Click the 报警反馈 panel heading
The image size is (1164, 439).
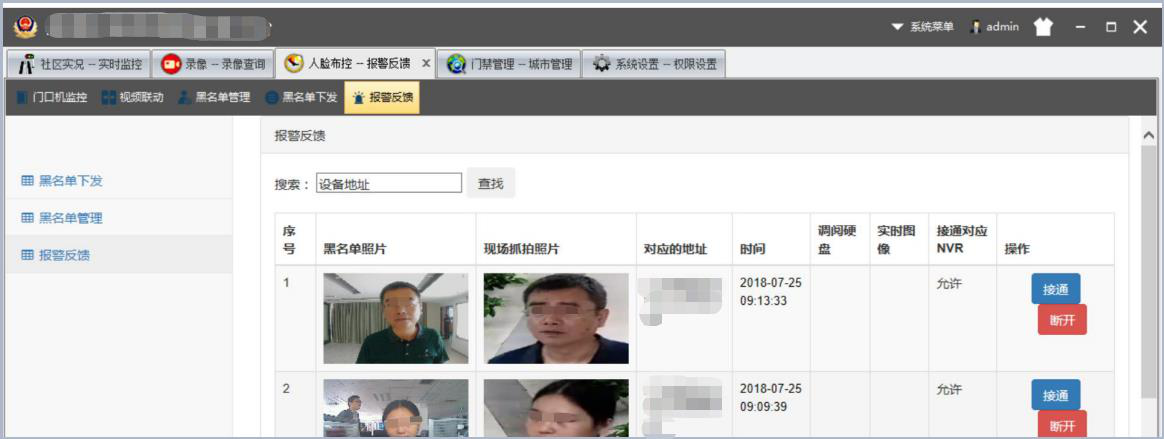300,136
